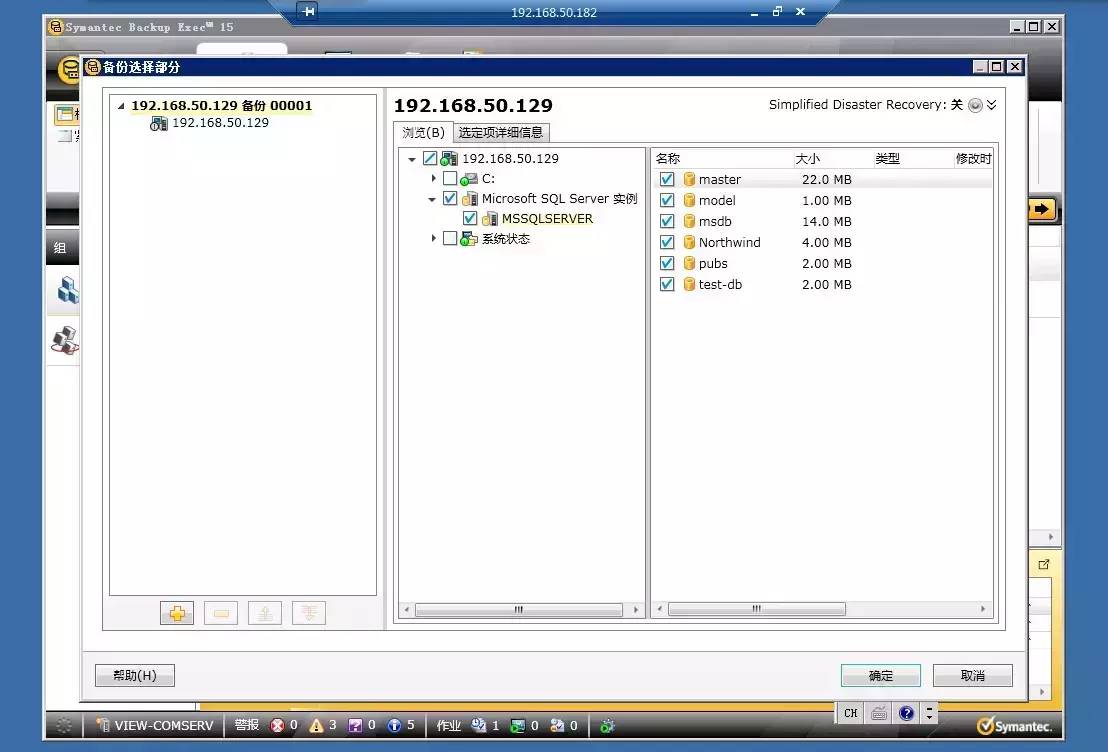Collapse the Microsoft SQL Server 实例 node

click(x=432, y=199)
